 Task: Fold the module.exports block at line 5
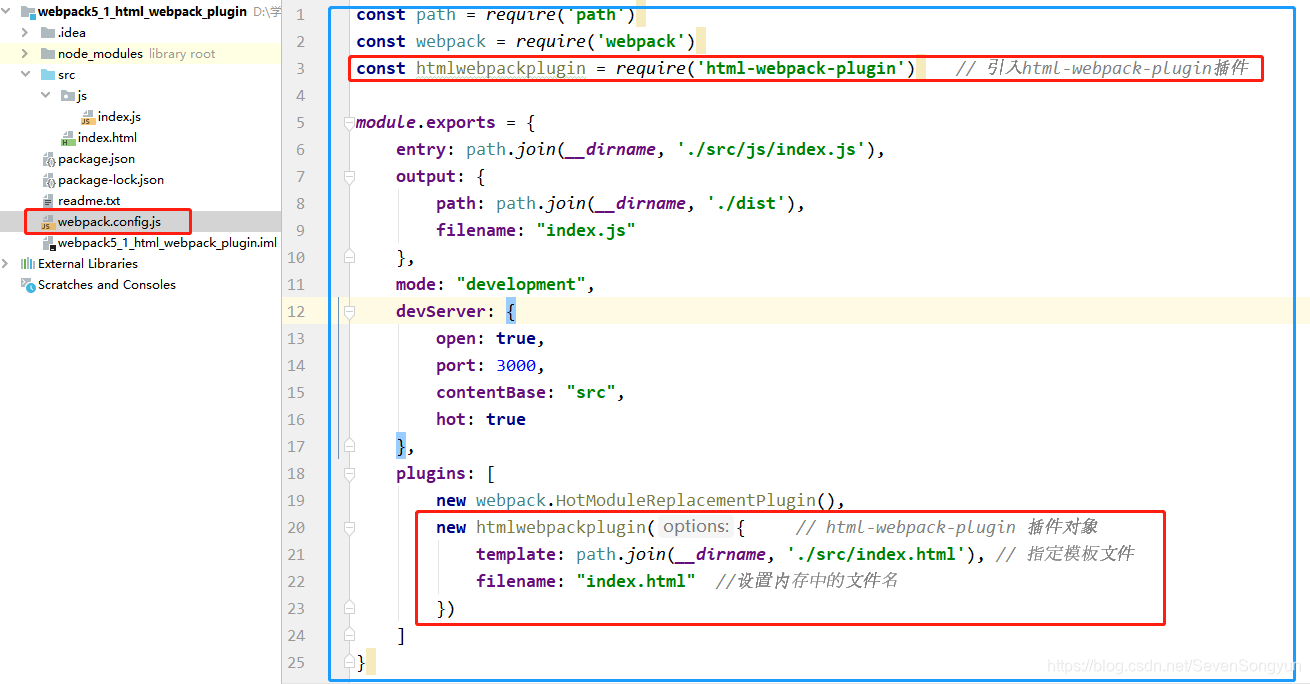point(349,123)
